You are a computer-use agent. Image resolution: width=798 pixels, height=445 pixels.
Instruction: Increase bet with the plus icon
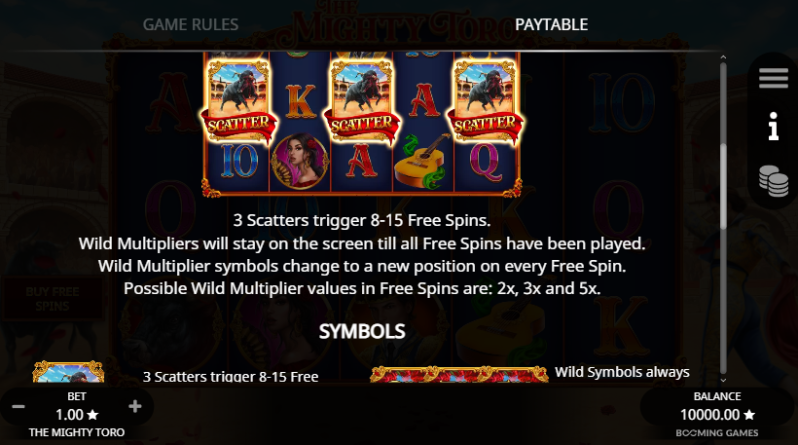pos(135,406)
